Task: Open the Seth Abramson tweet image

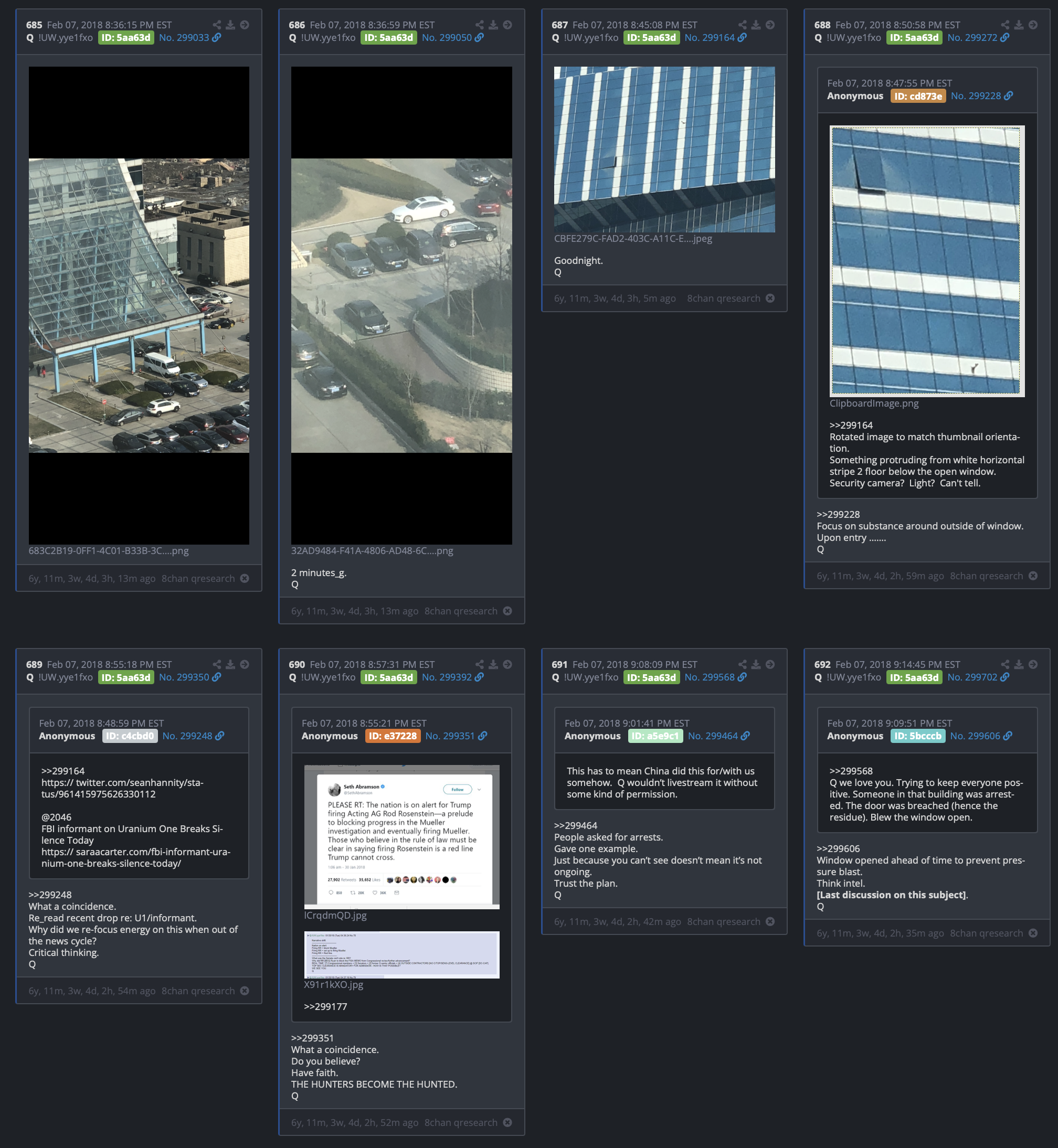Action: click(401, 837)
